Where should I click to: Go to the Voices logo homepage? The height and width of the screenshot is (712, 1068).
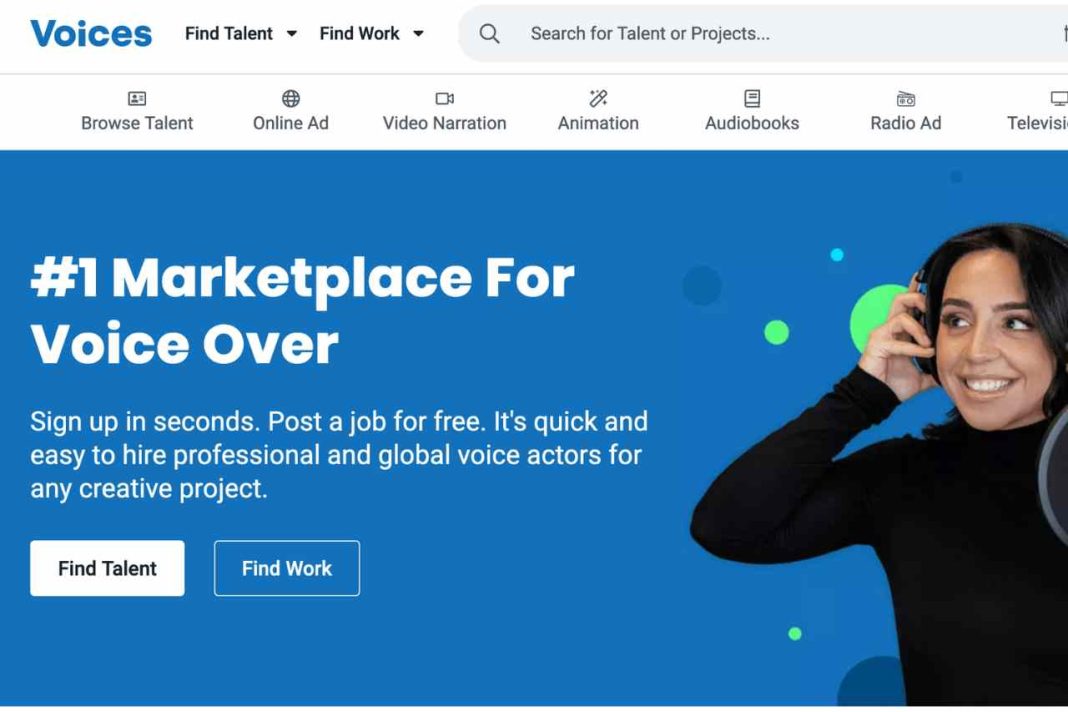pos(91,34)
